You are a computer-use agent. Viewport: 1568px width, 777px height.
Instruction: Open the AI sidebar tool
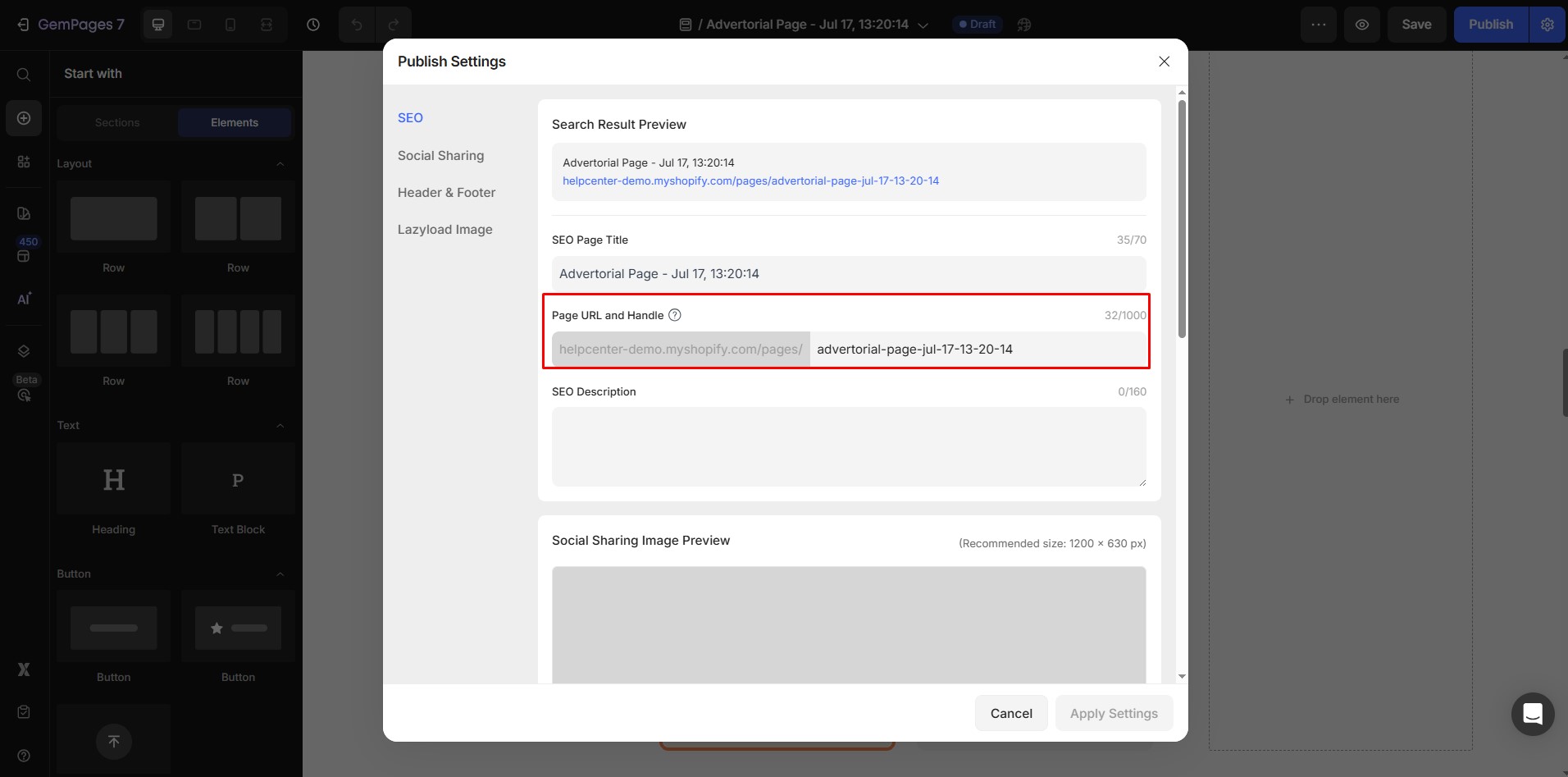pyautogui.click(x=24, y=299)
